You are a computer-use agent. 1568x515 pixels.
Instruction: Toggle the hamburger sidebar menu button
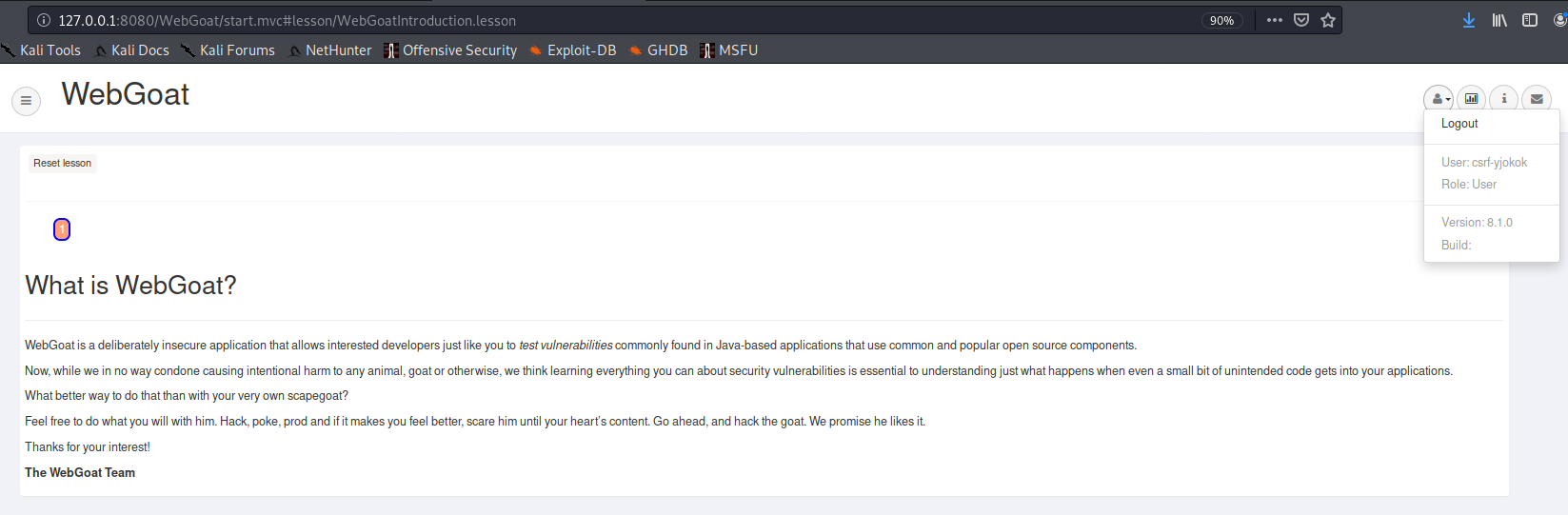[x=26, y=100]
